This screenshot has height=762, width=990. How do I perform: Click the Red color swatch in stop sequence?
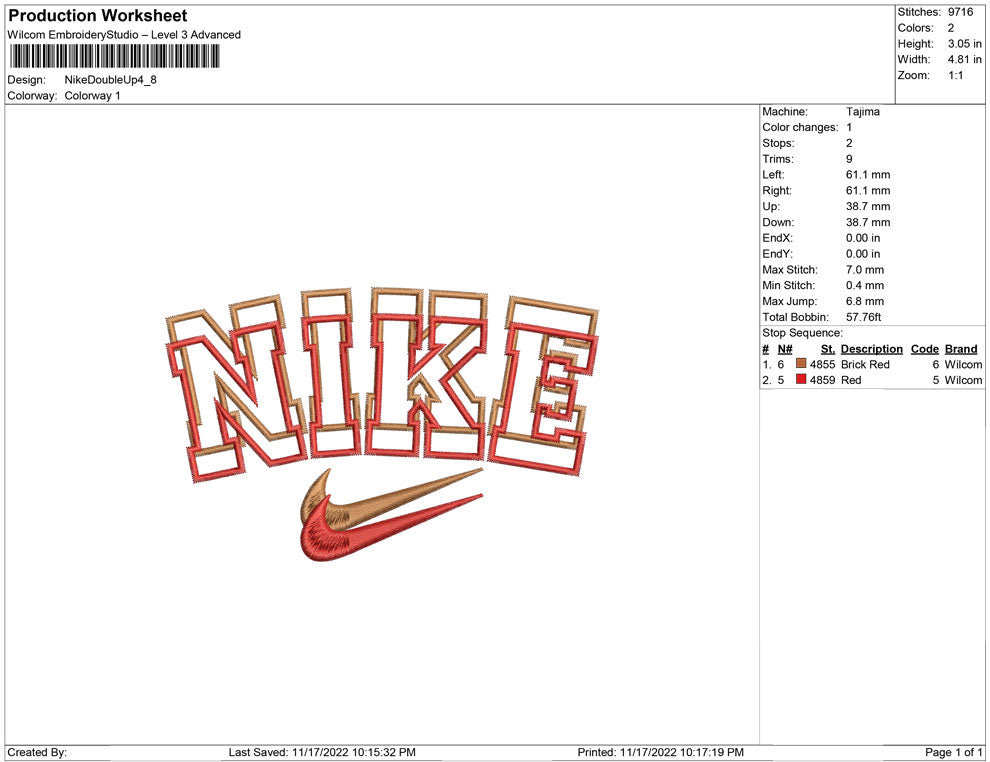pos(801,379)
